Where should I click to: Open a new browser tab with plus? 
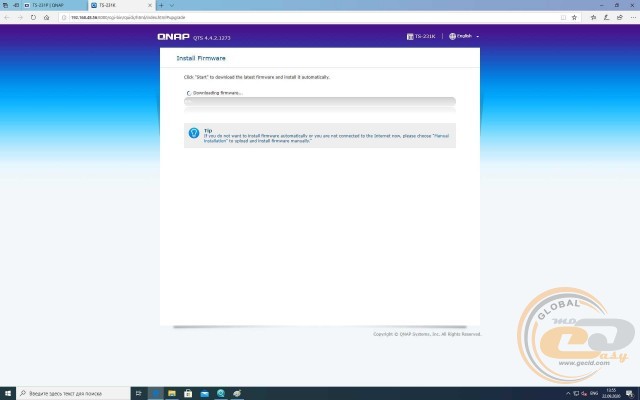tap(161, 5)
